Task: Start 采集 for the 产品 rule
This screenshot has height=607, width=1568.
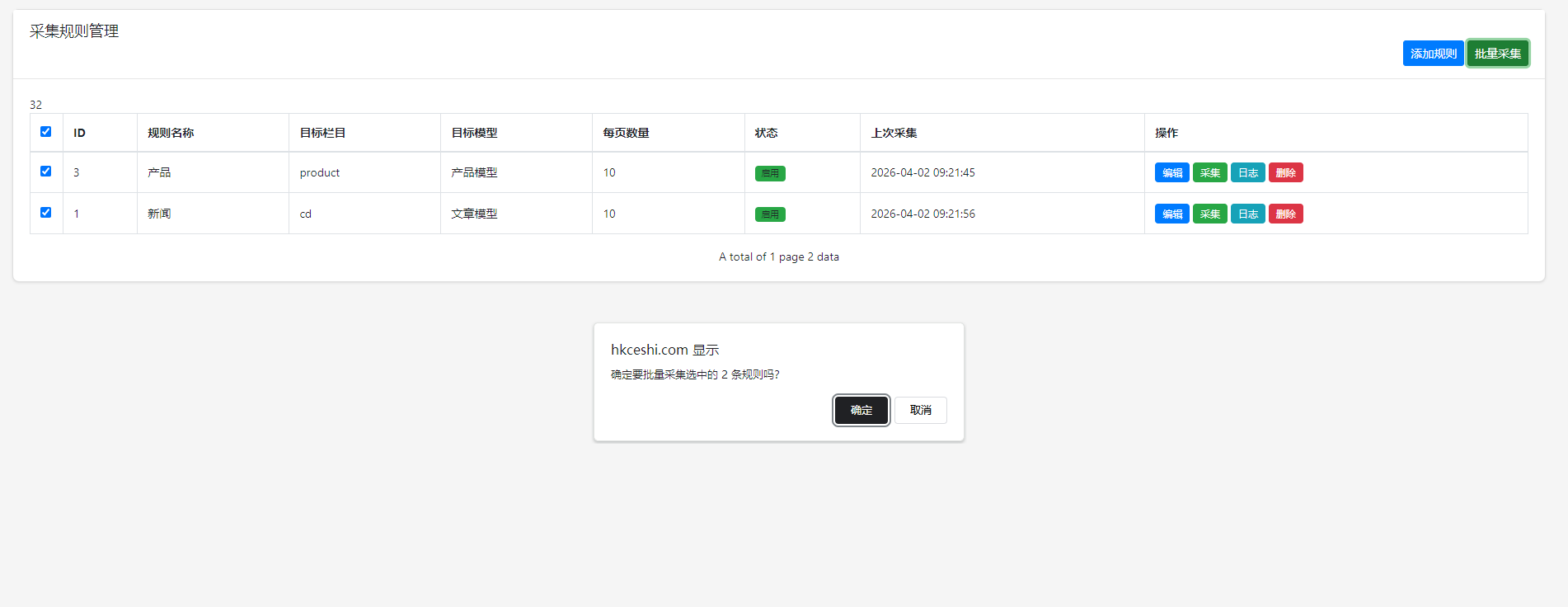Action: pyautogui.click(x=1209, y=172)
